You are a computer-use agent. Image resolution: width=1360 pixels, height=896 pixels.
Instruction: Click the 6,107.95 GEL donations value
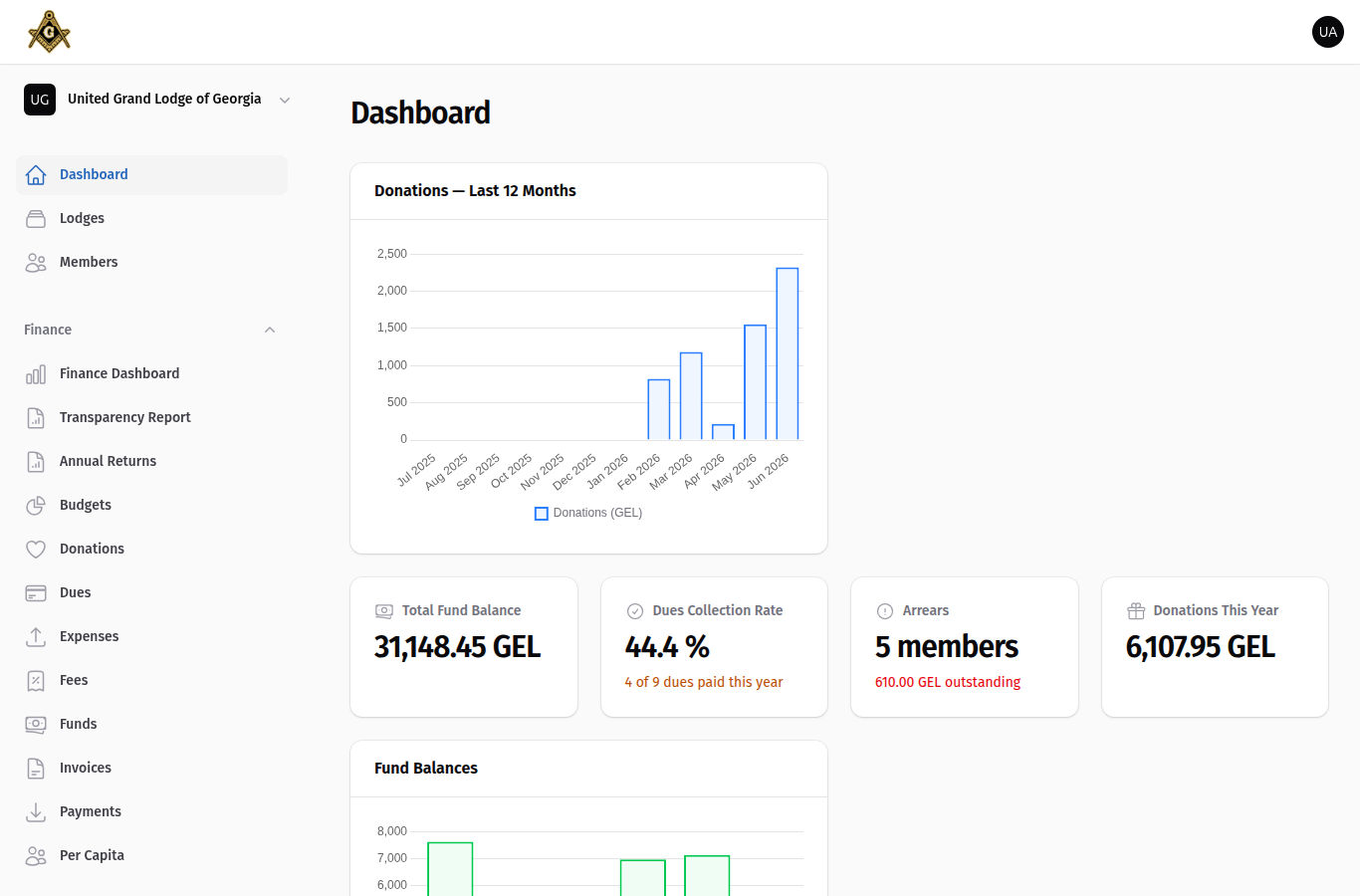click(1201, 647)
